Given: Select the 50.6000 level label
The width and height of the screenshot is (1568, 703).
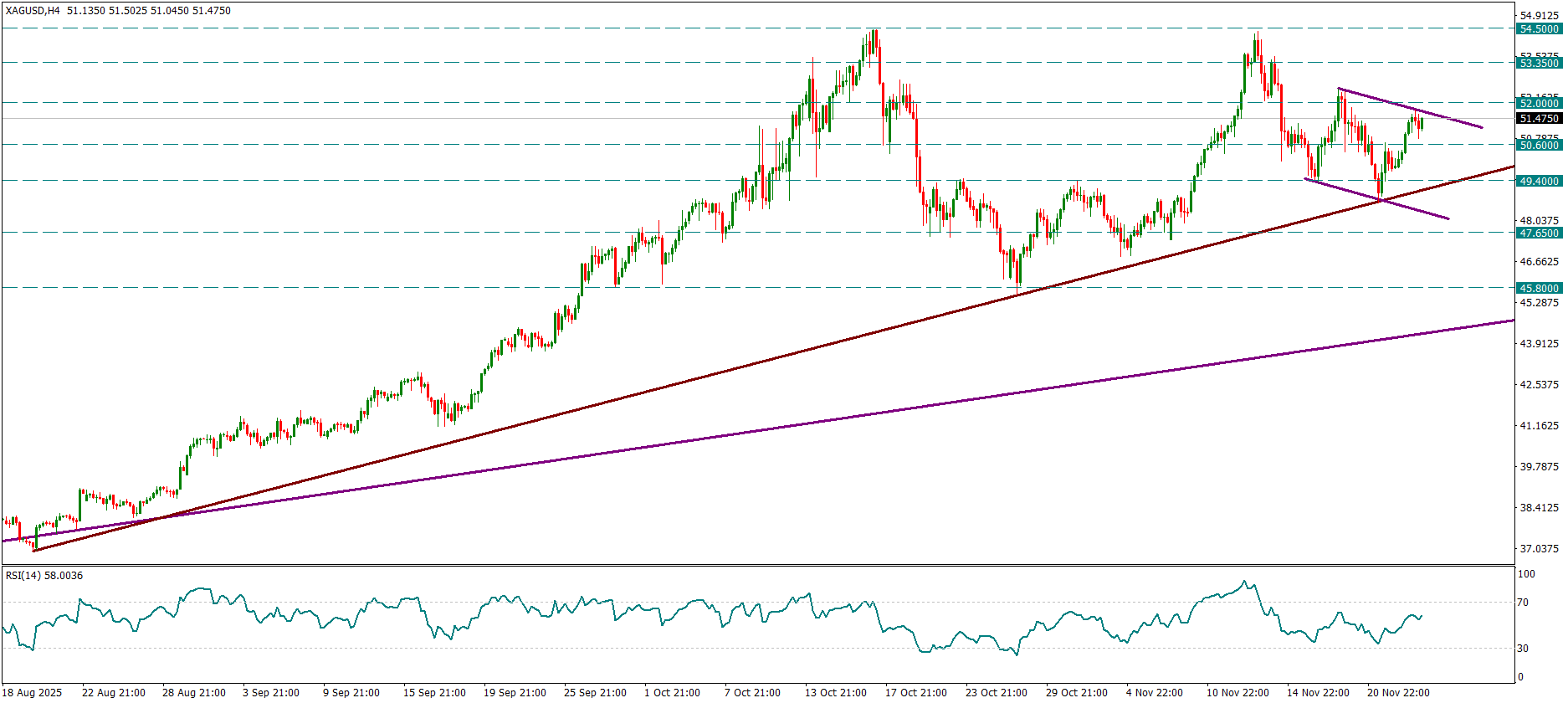Looking at the screenshot, I should (1539, 145).
